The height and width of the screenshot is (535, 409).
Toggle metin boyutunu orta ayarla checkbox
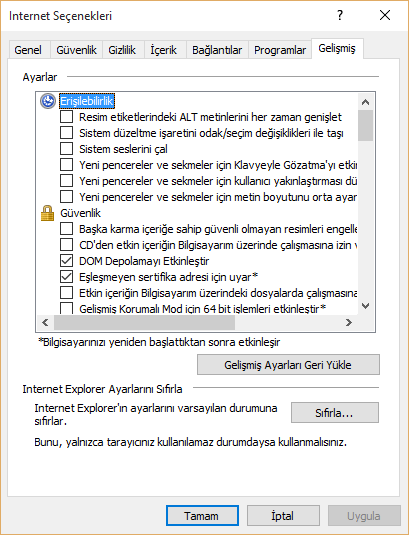(x=66, y=197)
